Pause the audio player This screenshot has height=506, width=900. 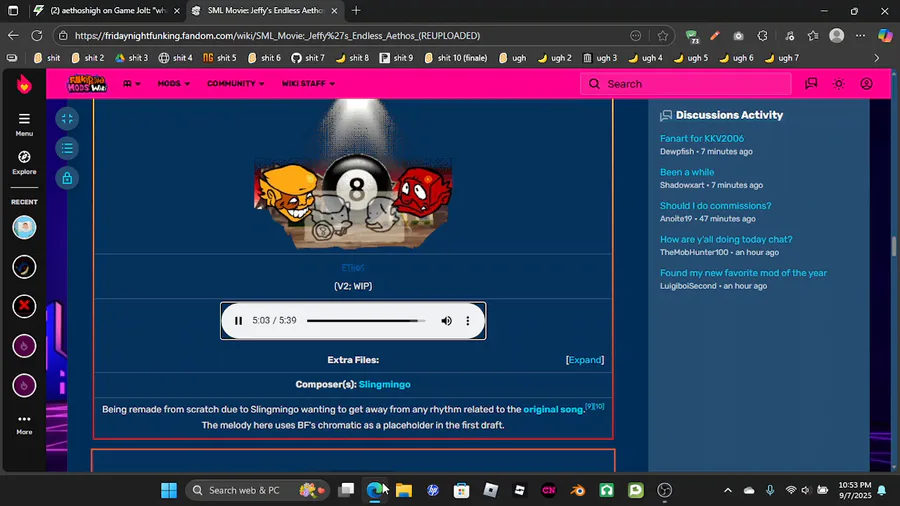pos(238,321)
